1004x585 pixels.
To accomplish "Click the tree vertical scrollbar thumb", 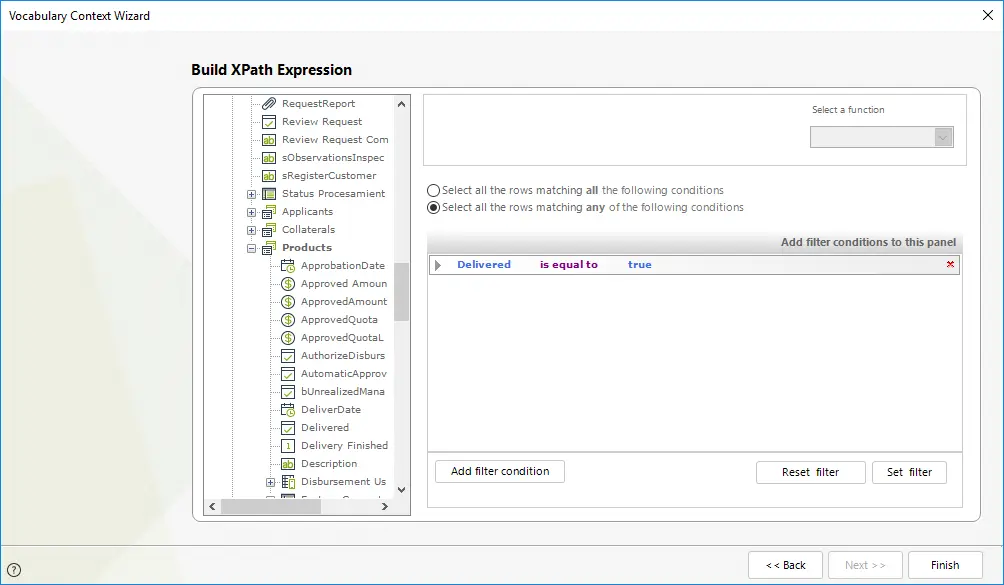I will pos(401,292).
